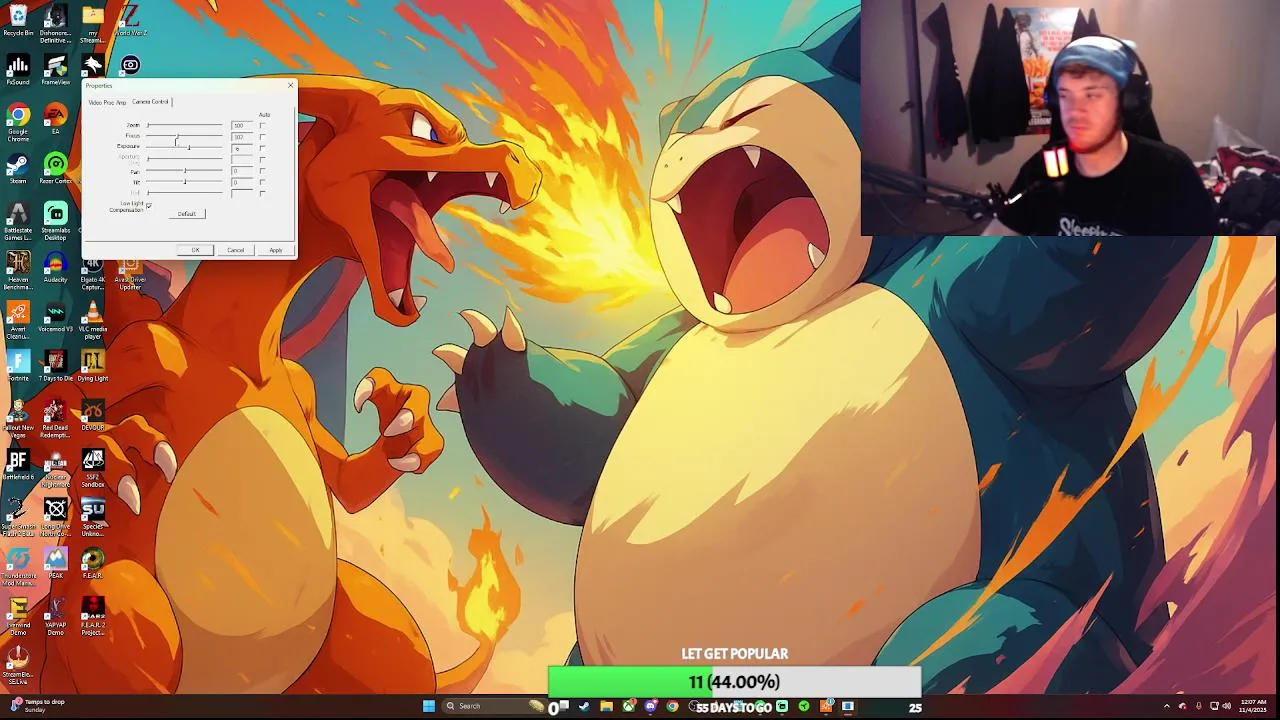Show hidden system tray icons
The height and width of the screenshot is (720, 1280).
coord(1166,706)
